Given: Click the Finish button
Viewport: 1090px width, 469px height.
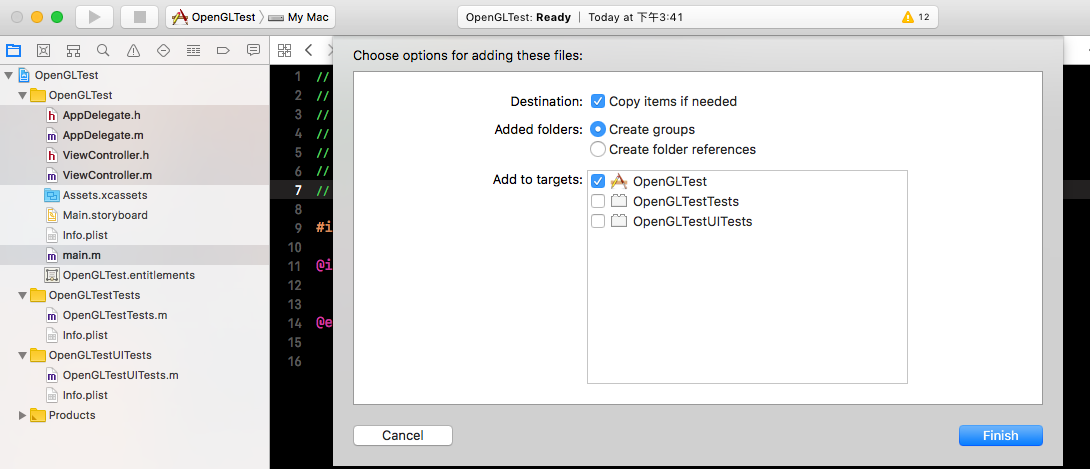Looking at the screenshot, I should [x=1000, y=436].
